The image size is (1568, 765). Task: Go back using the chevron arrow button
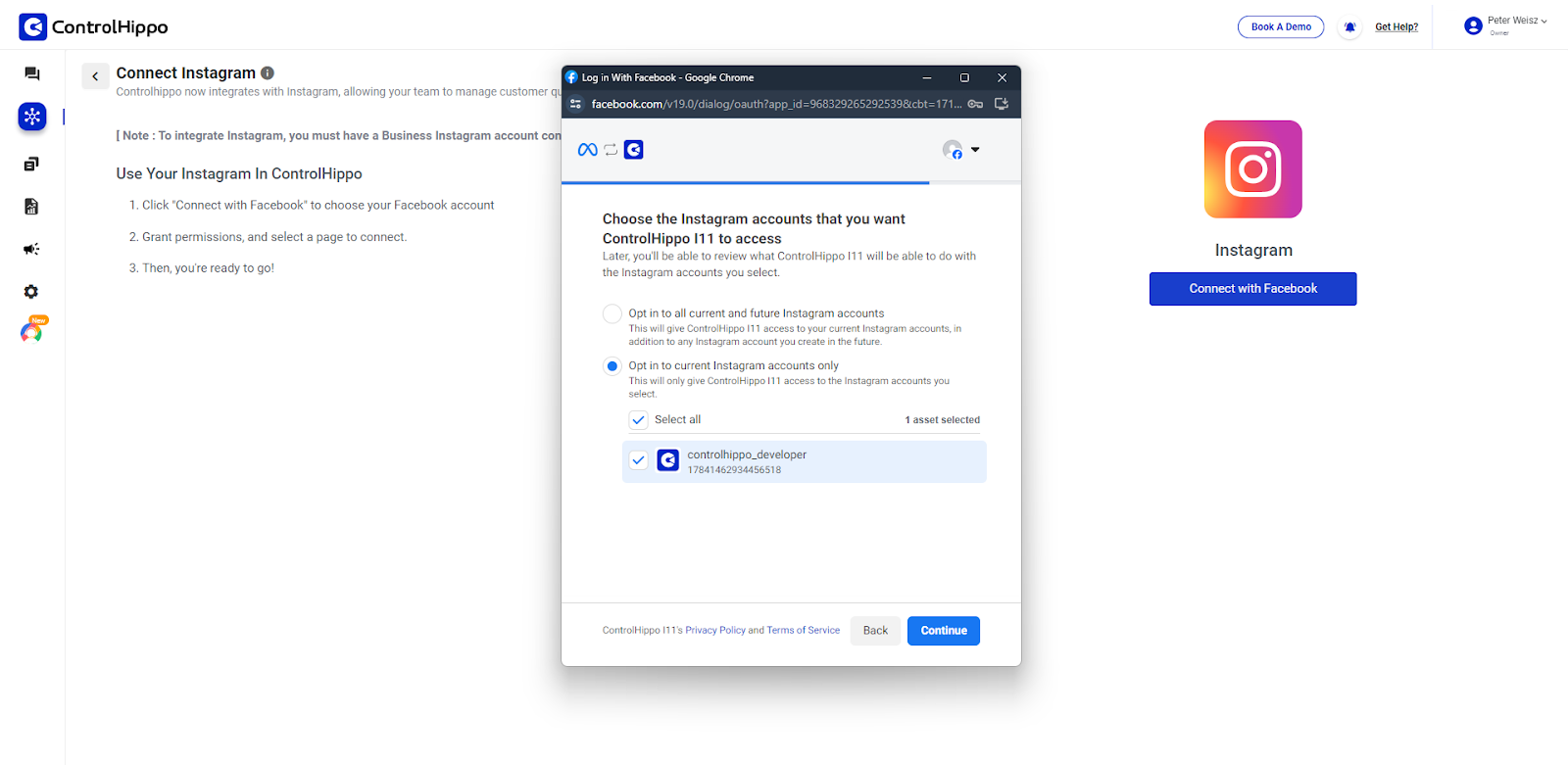point(95,76)
